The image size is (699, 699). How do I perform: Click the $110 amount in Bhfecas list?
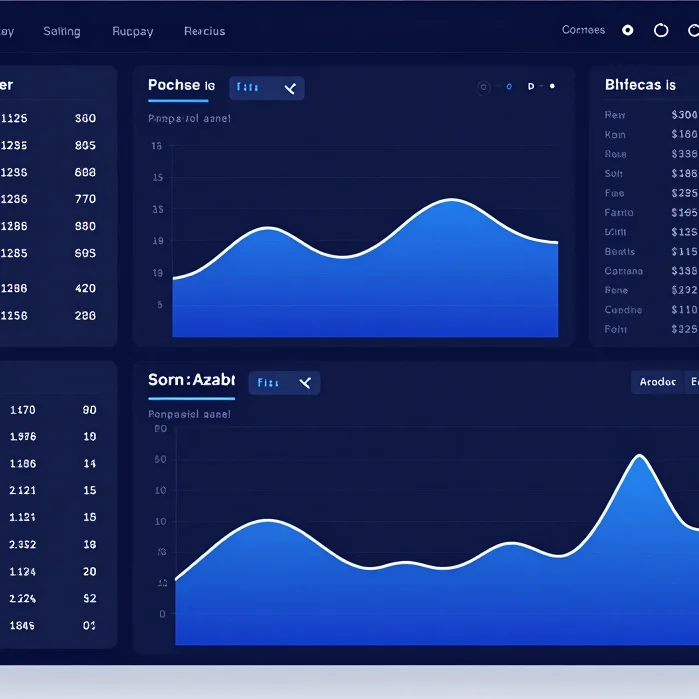coord(684,309)
